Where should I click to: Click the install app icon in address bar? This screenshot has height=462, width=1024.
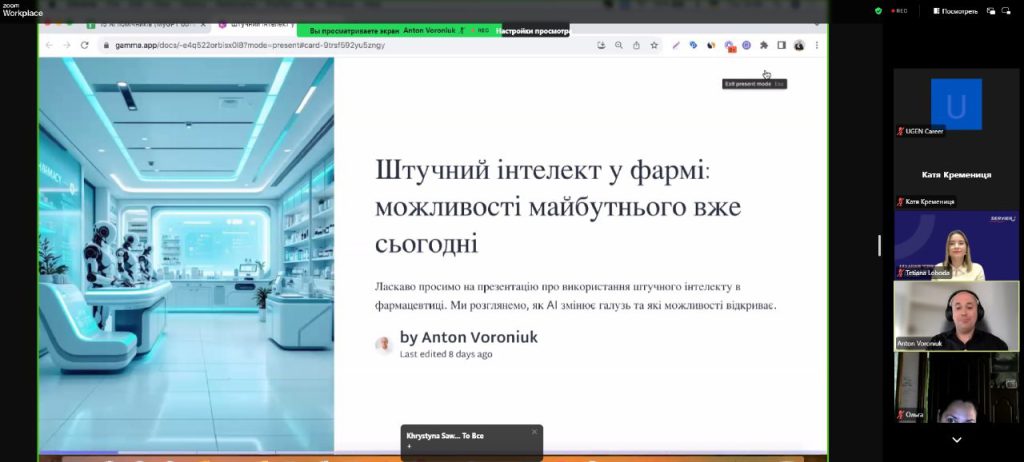pos(601,45)
